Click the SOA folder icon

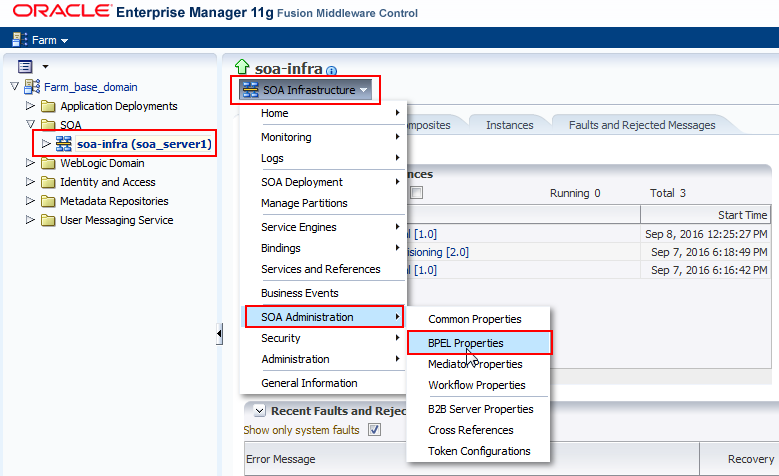pyautogui.click(x=48, y=124)
